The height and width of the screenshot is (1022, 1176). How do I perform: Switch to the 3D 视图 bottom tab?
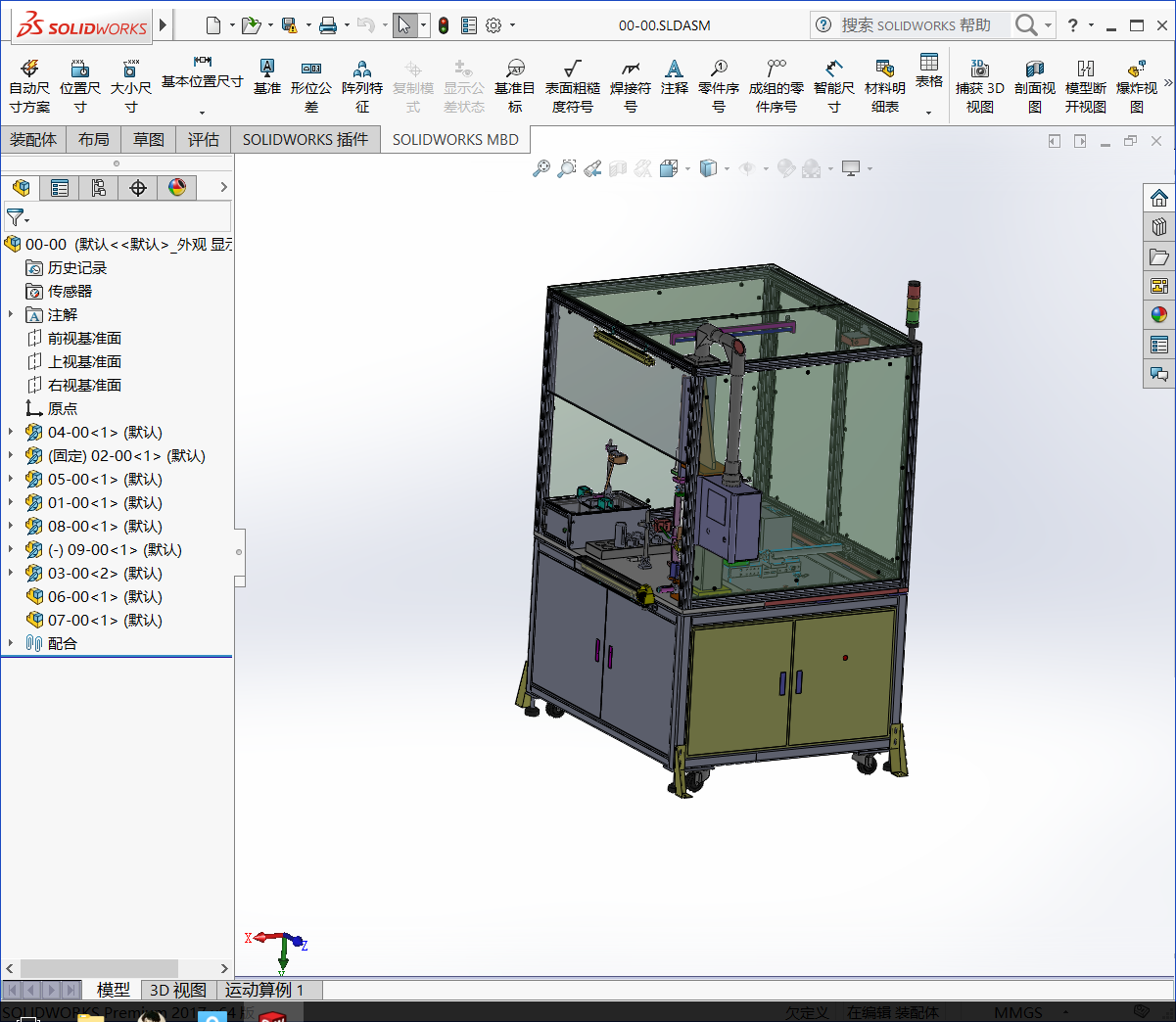click(178, 990)
